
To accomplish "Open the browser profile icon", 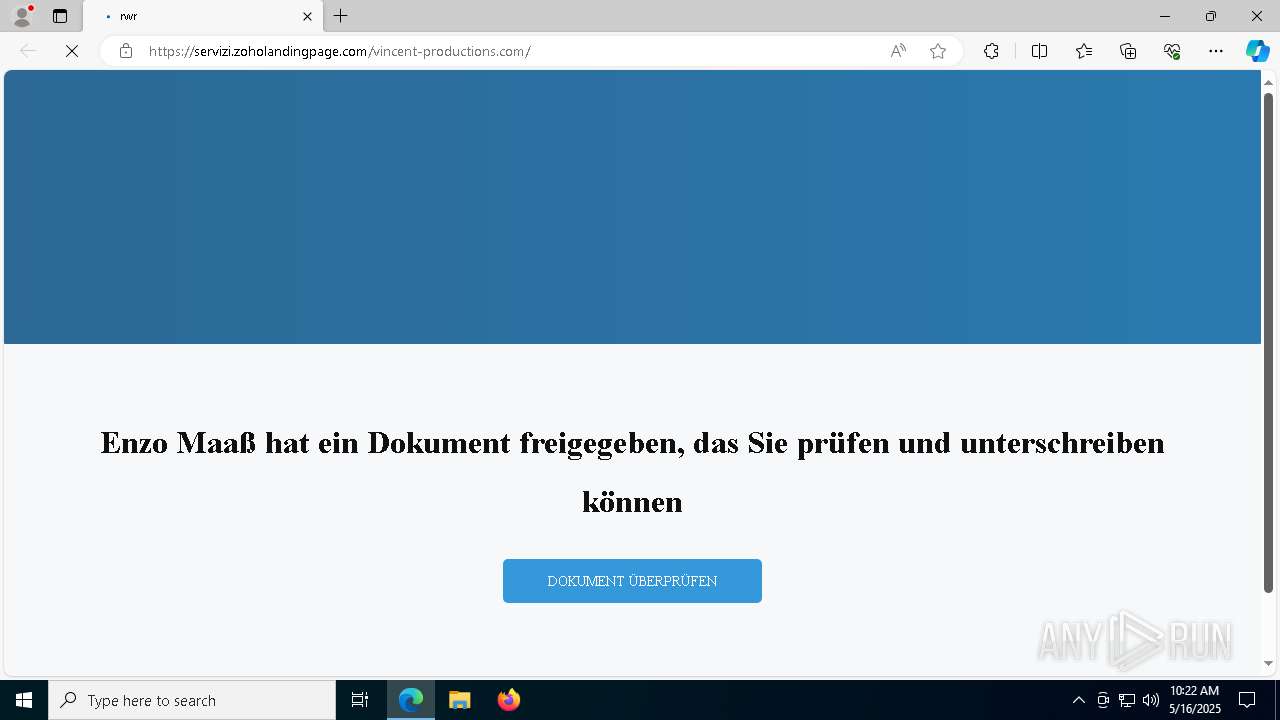I will (x=22, y=16).
